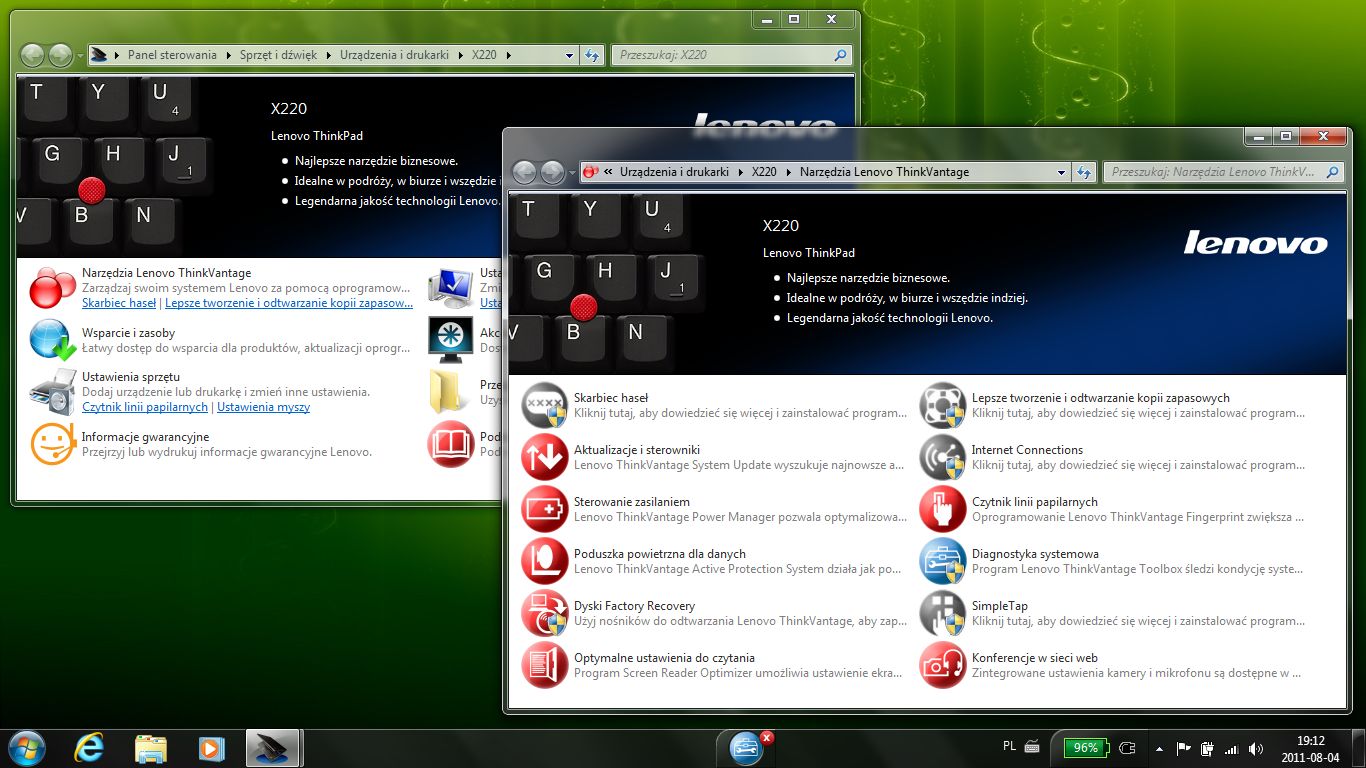1366x768 pixels.
Task: Open recent pages dropdown in front window
Action: [571, 172]
